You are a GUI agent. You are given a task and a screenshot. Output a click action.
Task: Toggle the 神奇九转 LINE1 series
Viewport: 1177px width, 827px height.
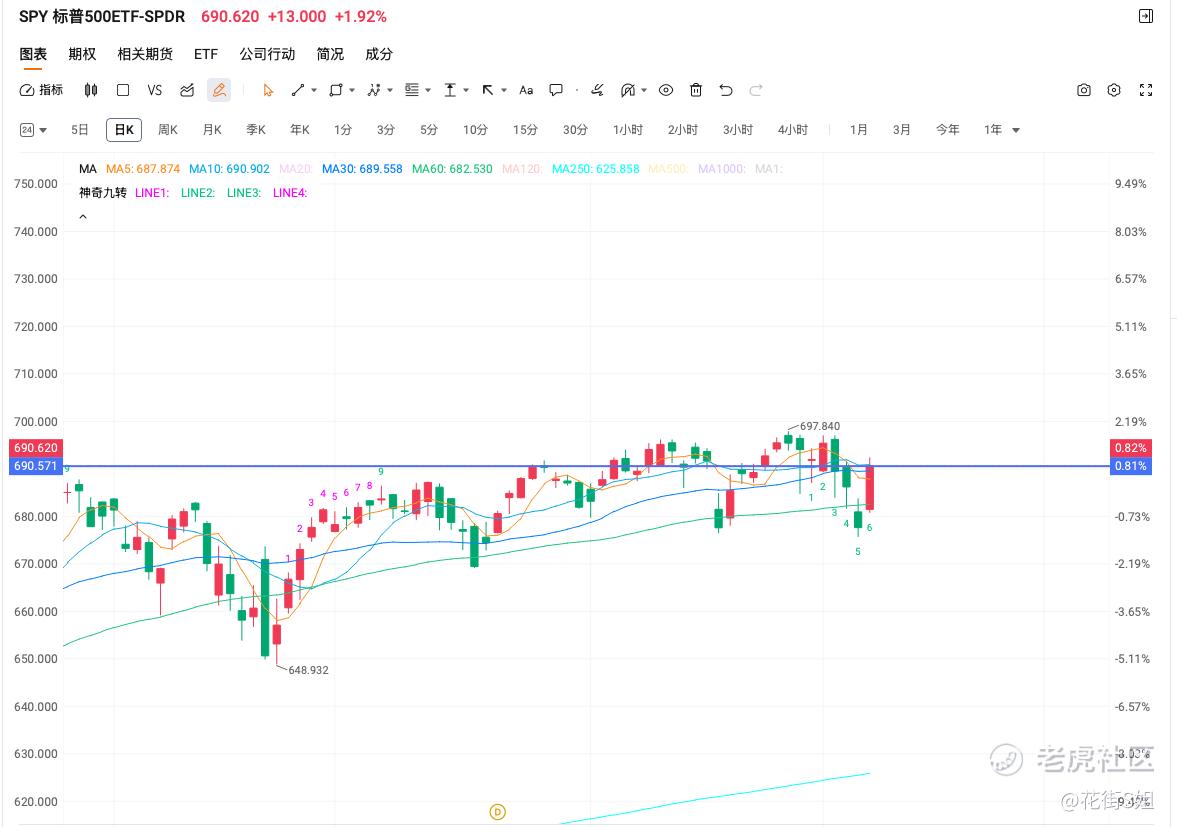pos(152,193)
